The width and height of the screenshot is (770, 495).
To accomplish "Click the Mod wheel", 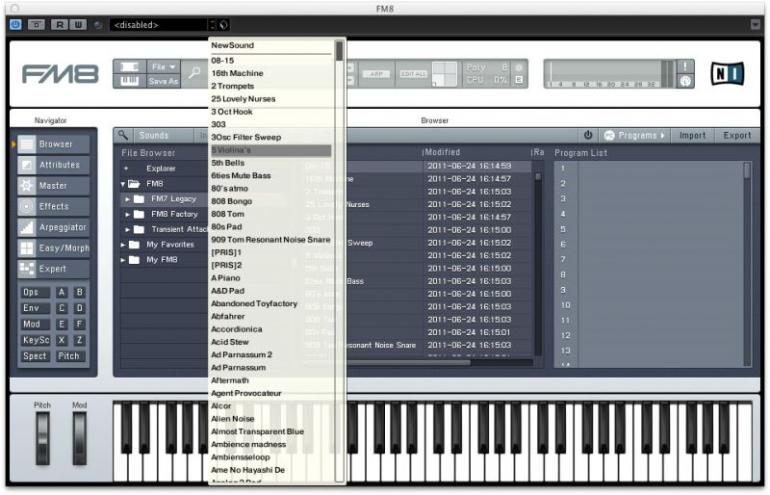I will pos(80,438).
